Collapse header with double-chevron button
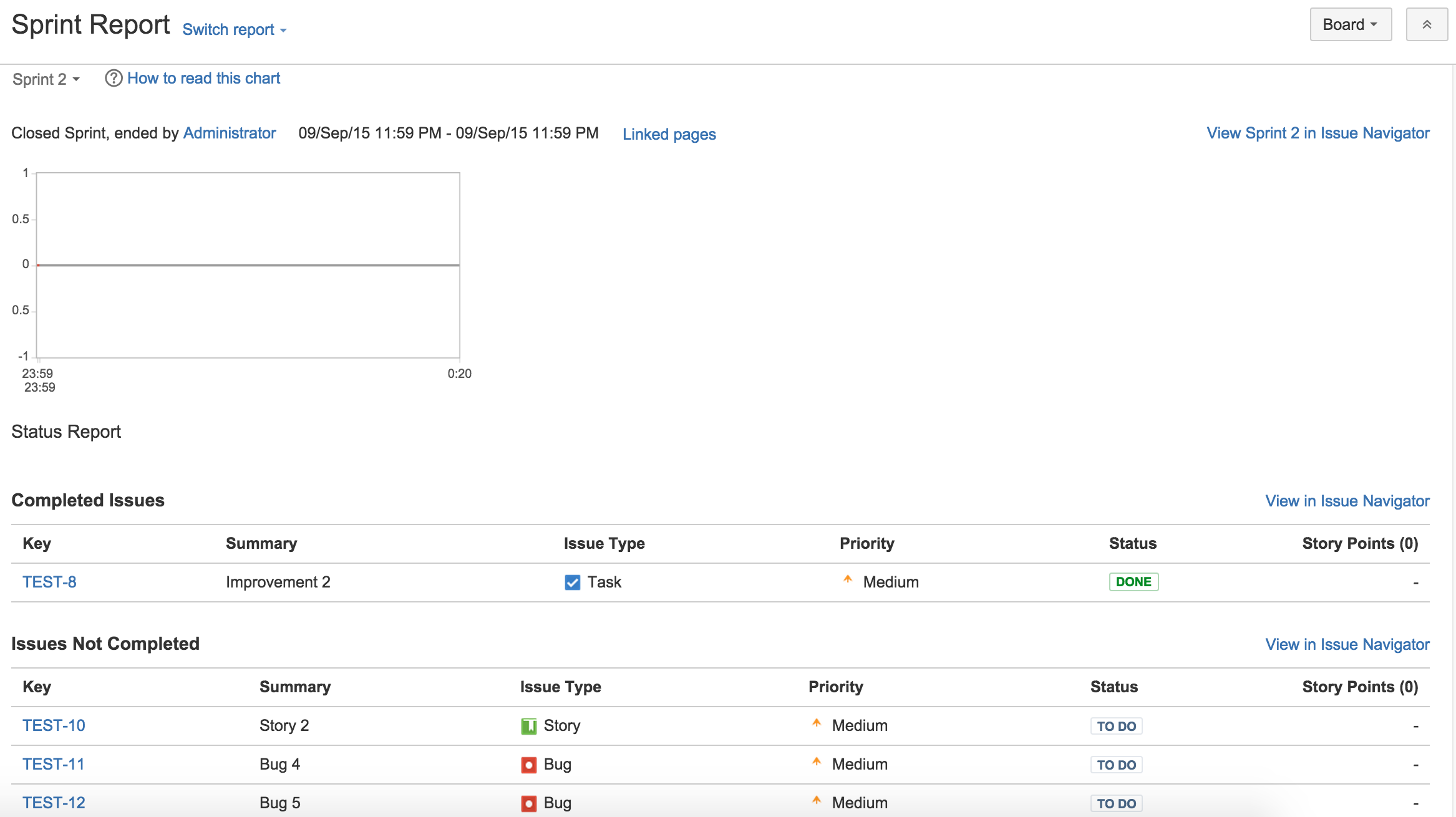The width and height of the screenshot is (1456, 817). point(1426,25)
